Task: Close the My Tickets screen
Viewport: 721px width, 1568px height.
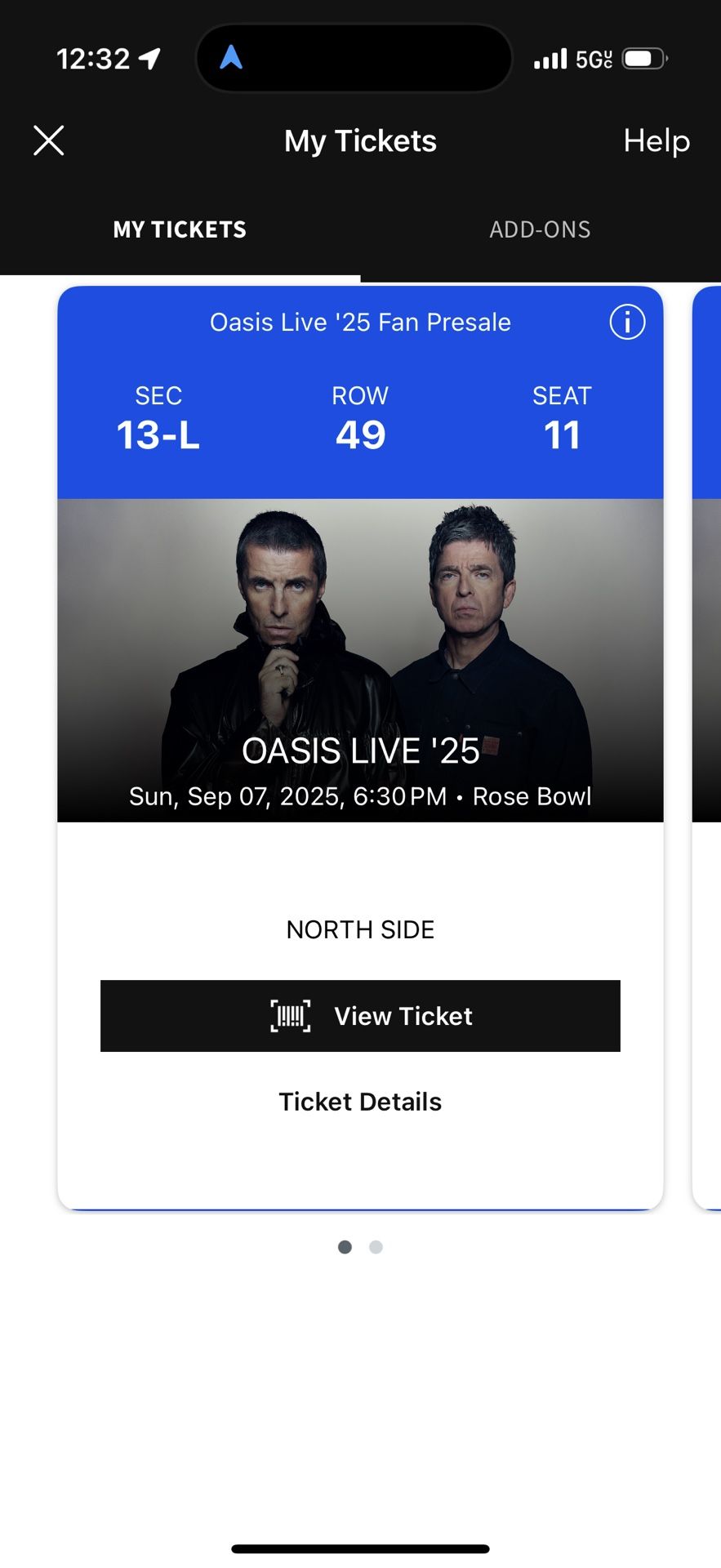Action: point(49,140)
